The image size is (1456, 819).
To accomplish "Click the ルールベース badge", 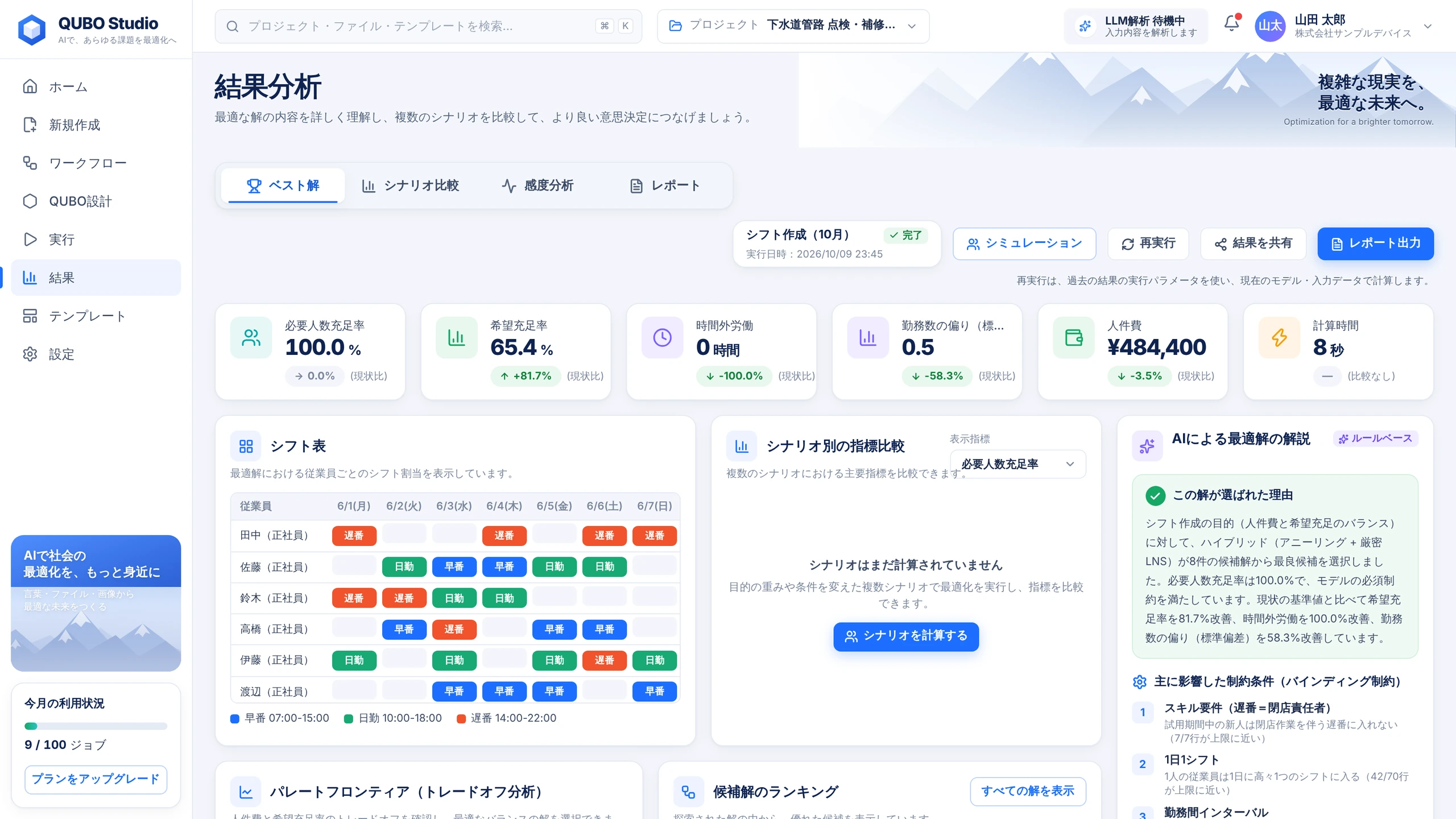I will click(1375, 439).
